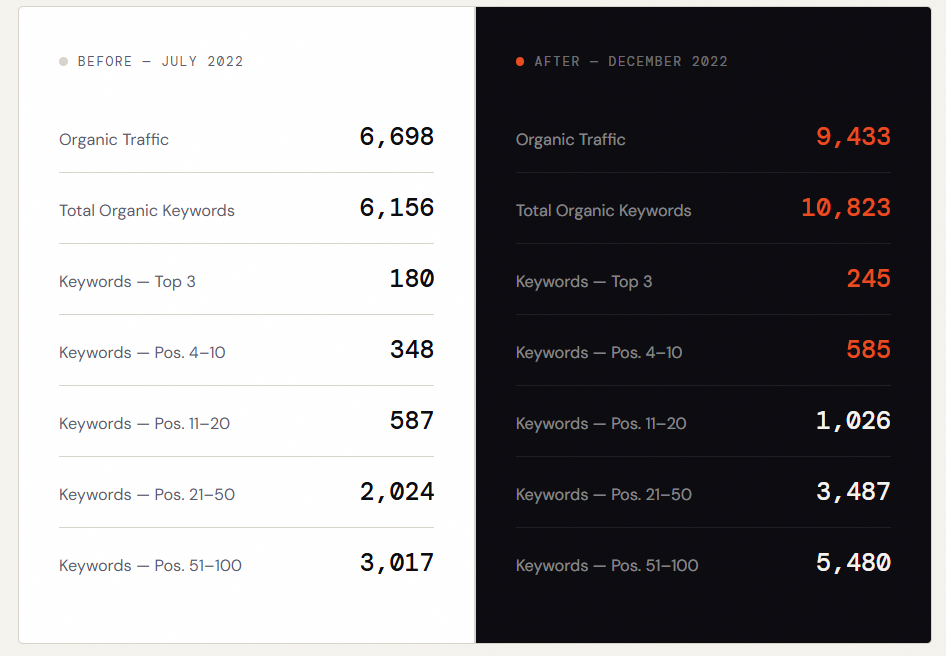Click the Before Pos. 51–100 value 3,017
Viewport: 946px width, 656px height.
coord(396,563)
